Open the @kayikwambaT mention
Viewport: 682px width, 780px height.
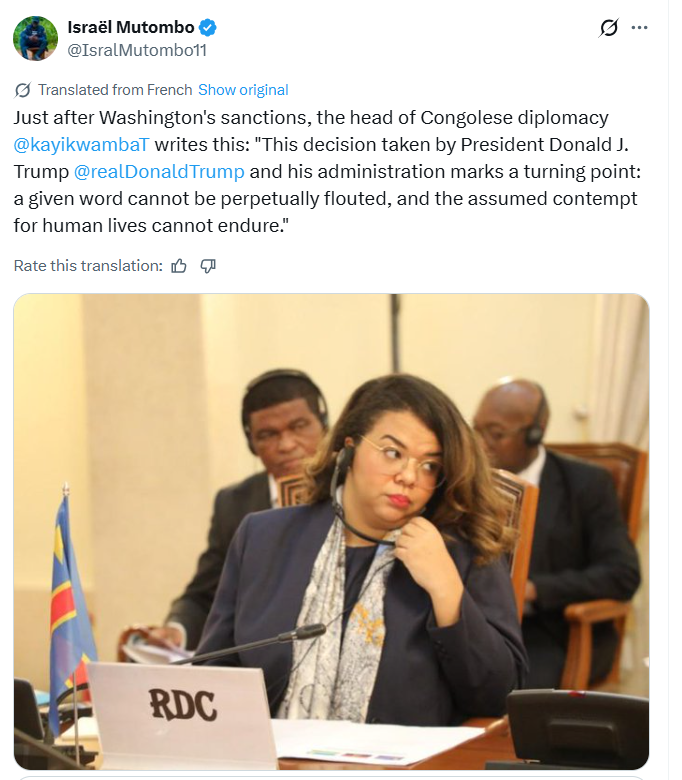pos(81,145)
